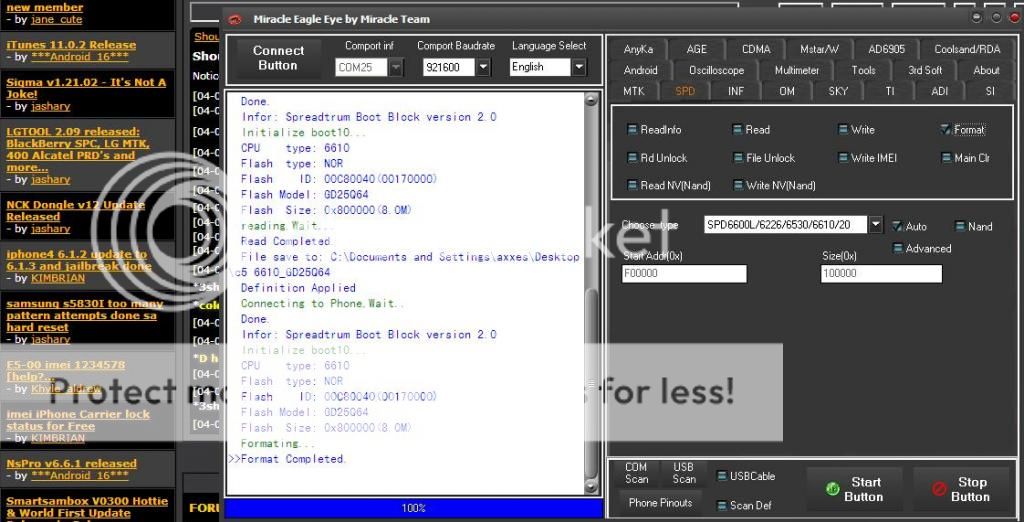Click log line Format Completed
1024x522 pixels.
293,459
